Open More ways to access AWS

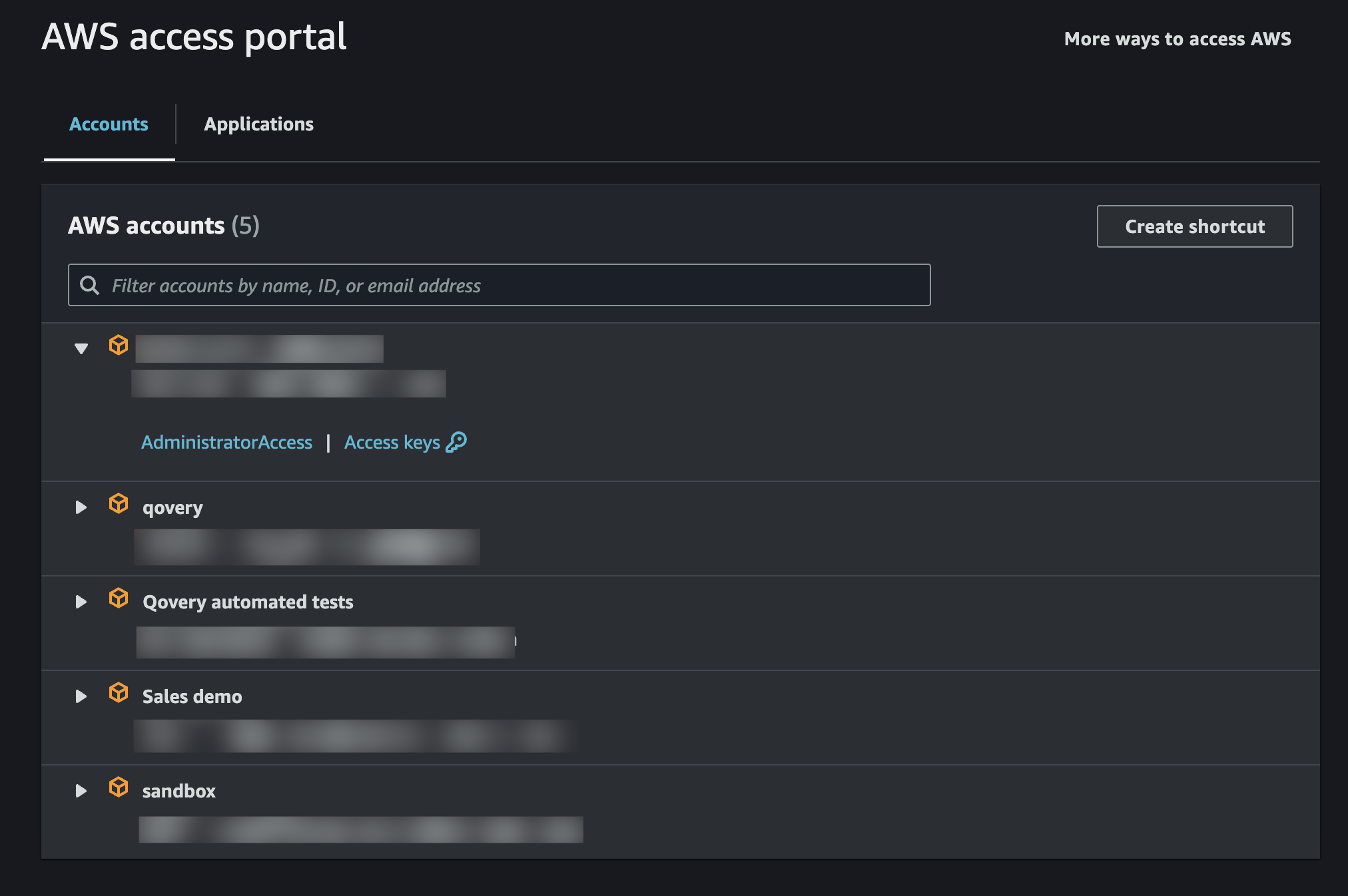pos(1178,39)
